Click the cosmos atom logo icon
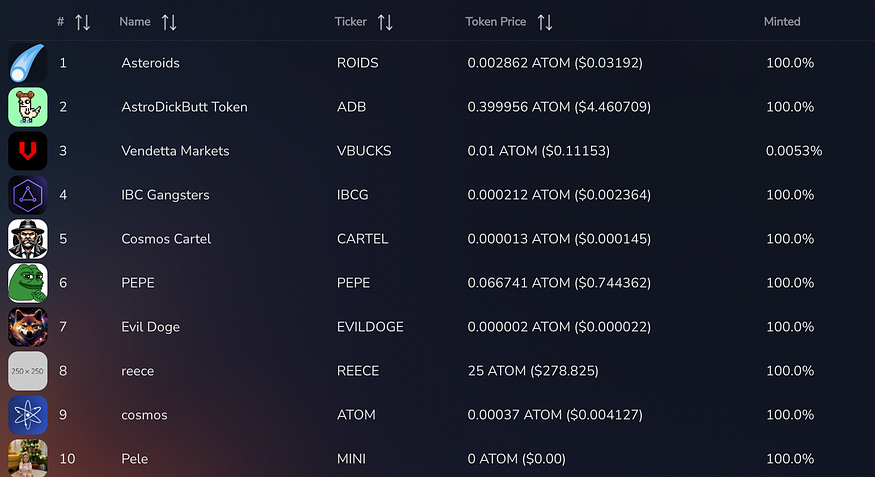The image size is (875, 477). coord(27,415)
